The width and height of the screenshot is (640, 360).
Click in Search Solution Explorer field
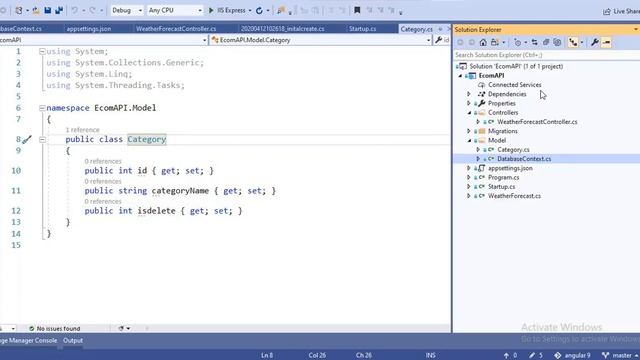pos(546,55)
